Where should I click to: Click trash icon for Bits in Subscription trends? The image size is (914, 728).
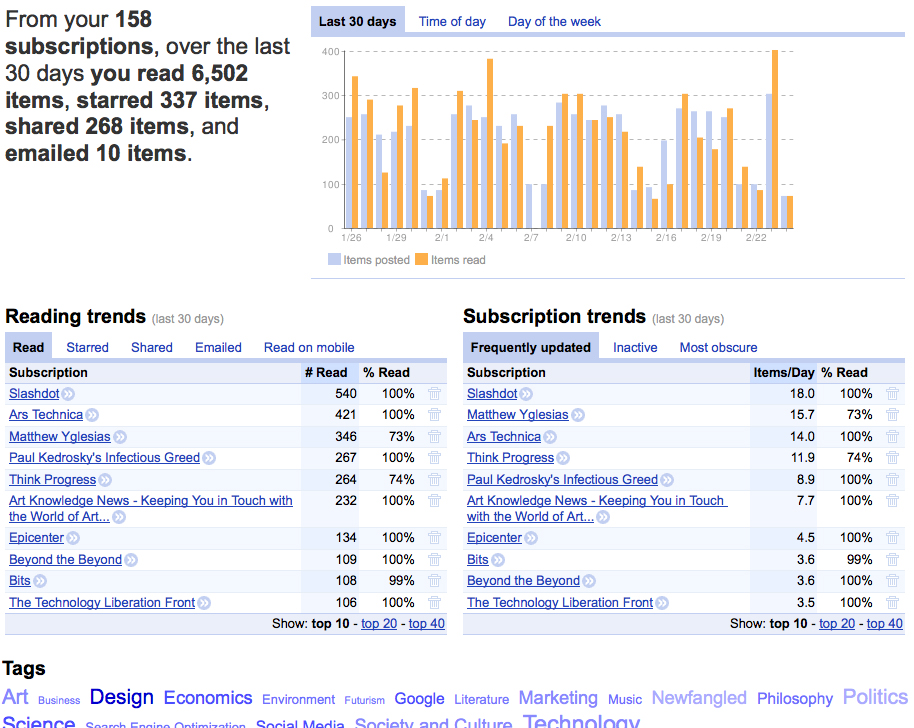[892, 560]
